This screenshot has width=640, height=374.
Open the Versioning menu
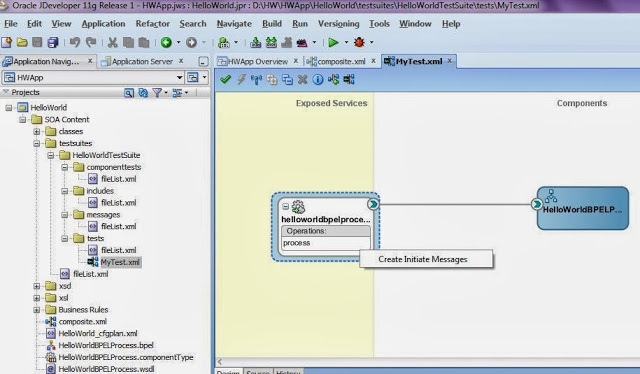(339, 24)
